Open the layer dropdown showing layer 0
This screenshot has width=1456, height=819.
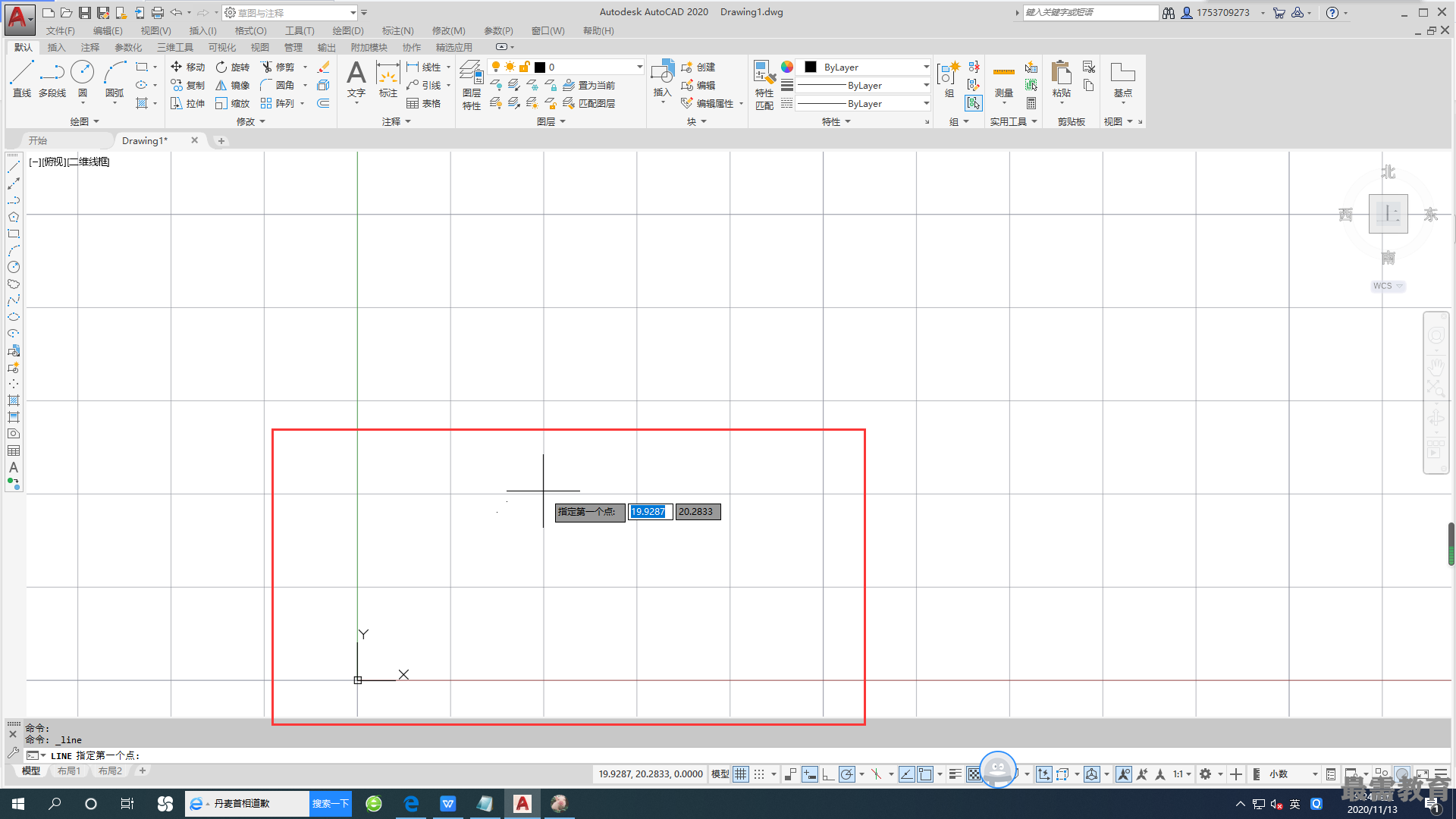[566, 67]
